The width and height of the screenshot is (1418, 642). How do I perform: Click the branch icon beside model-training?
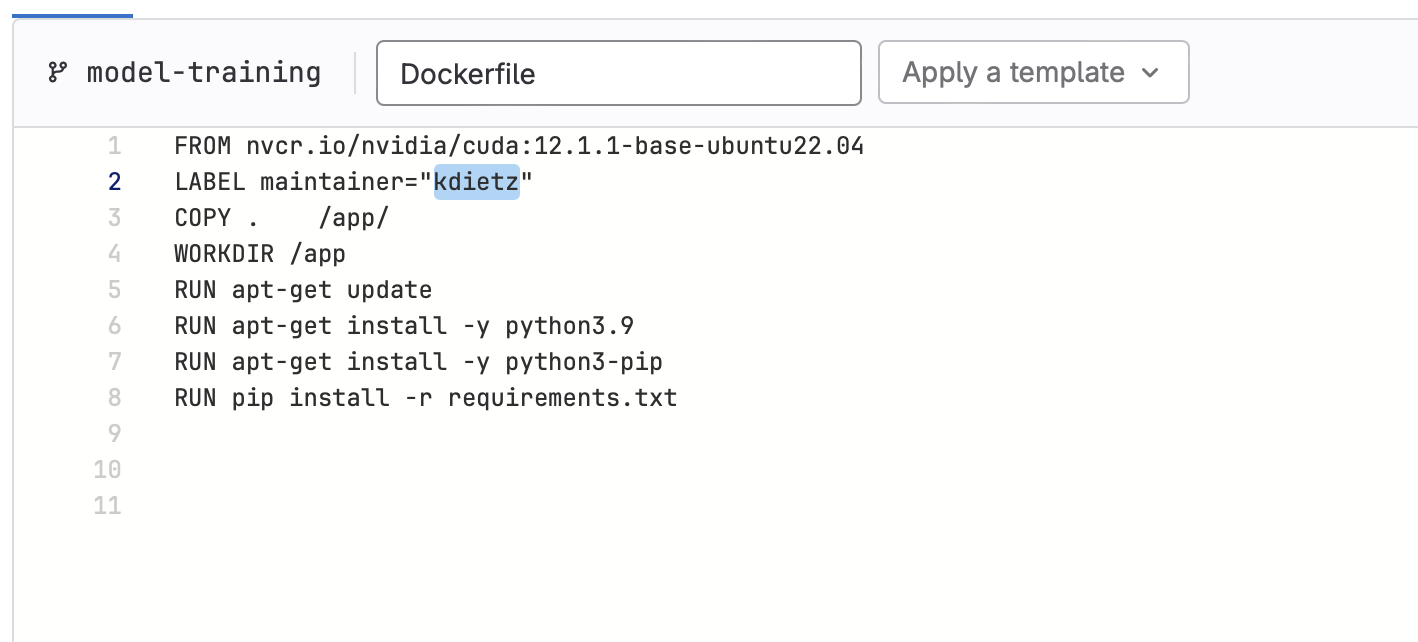(56, 72)
